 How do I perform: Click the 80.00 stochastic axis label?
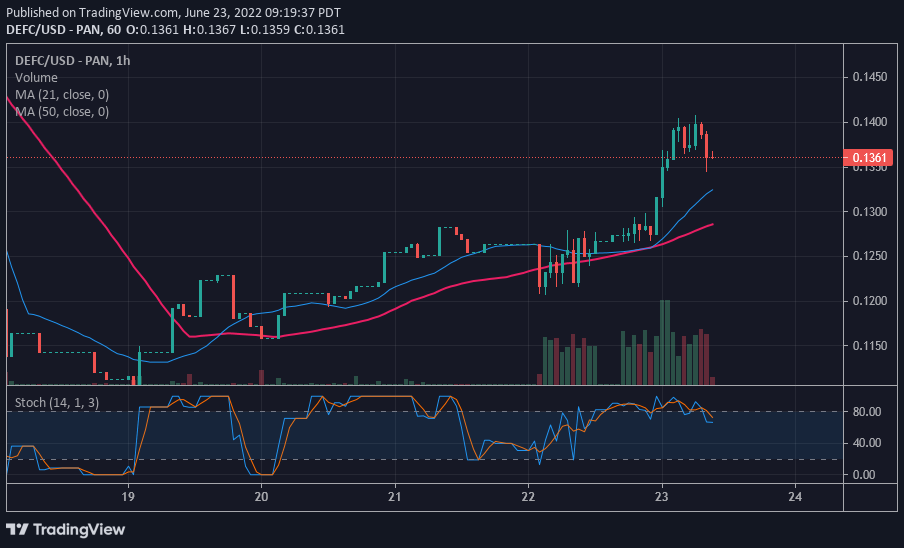(867, 411)
